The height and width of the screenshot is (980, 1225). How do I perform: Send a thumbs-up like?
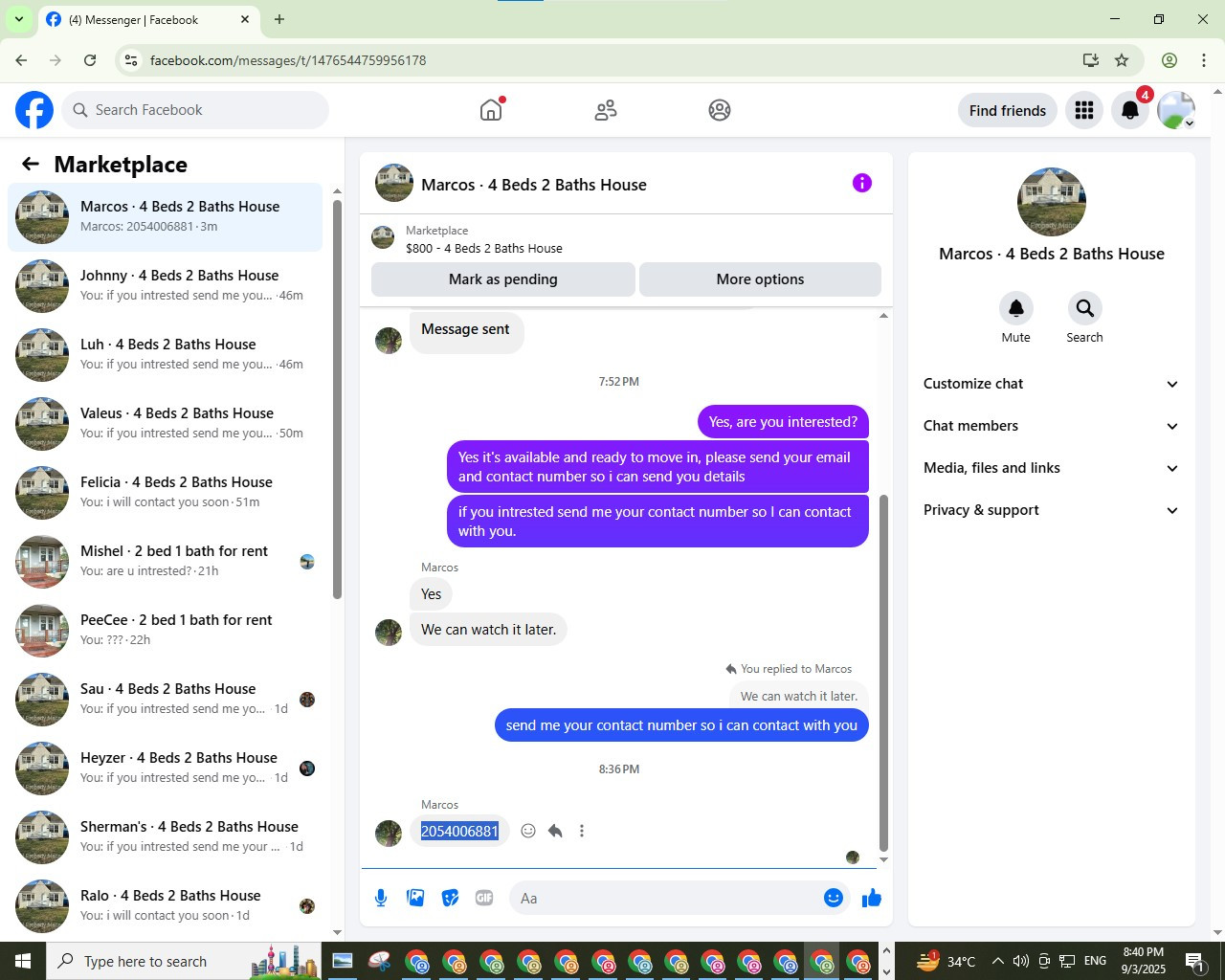[x=871, y=898]
